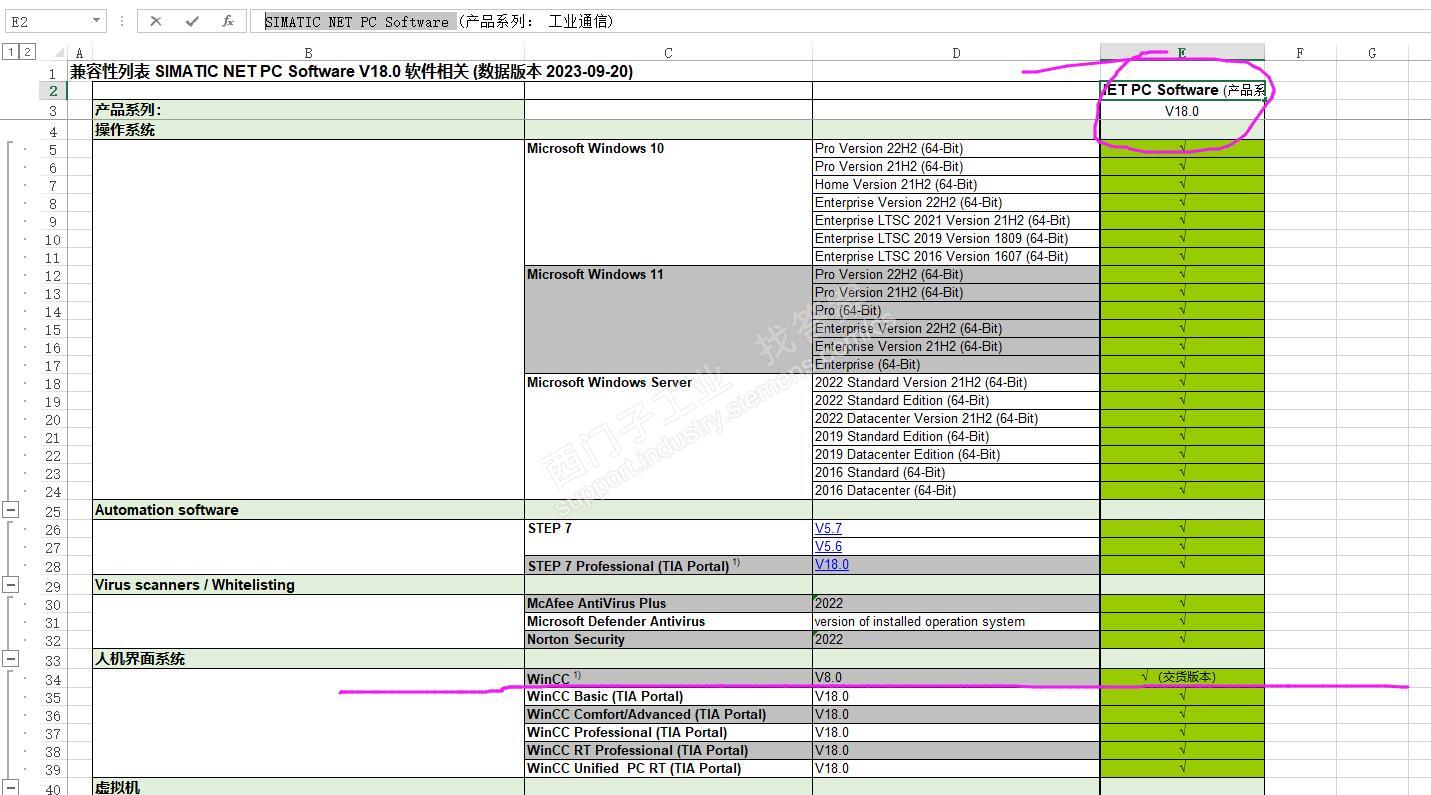Select column F header

(x=1300, y=53)
